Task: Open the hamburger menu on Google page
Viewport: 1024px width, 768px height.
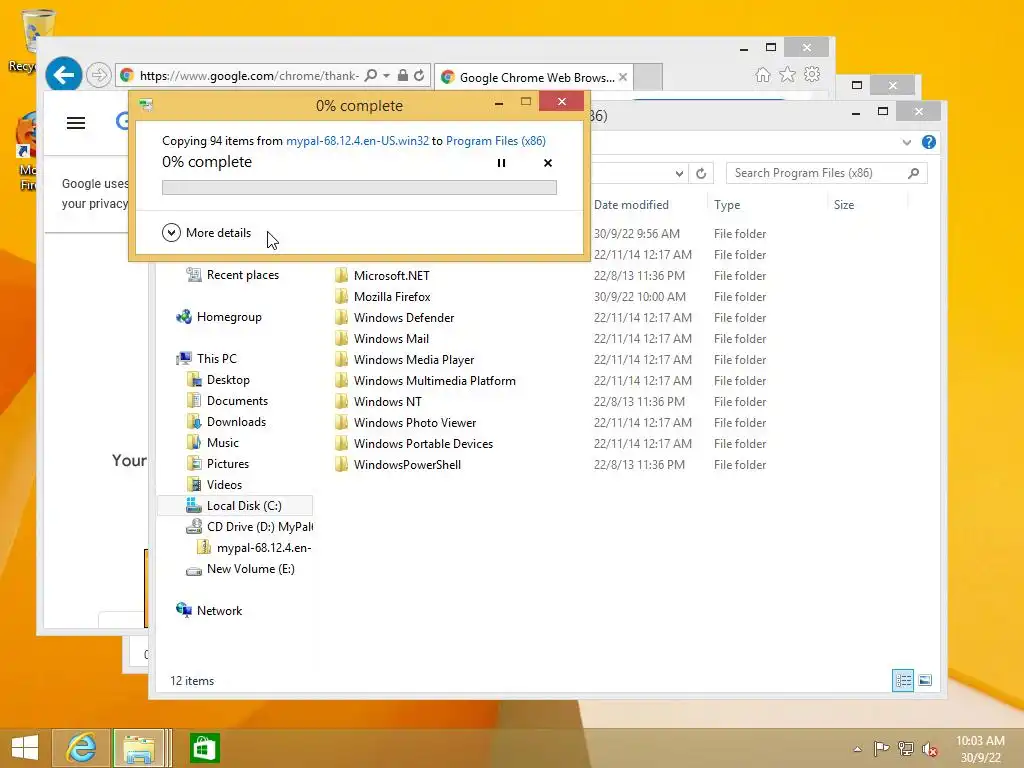Action: tap(76, 123)
